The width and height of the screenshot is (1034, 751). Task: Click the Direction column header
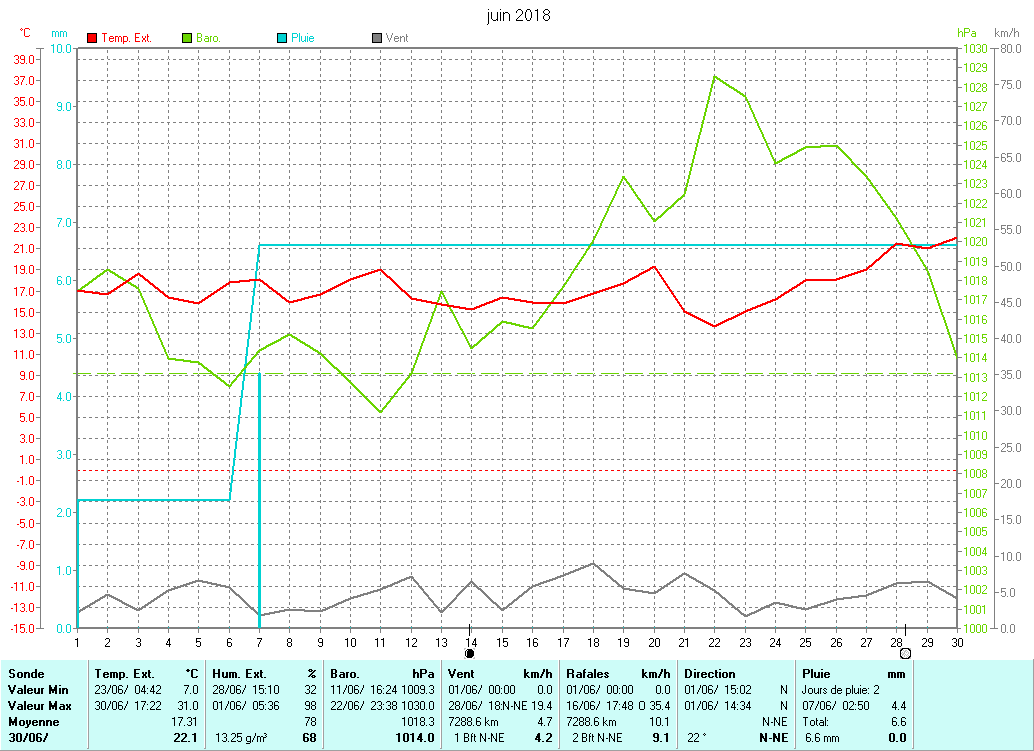click(x=709, y=674)
